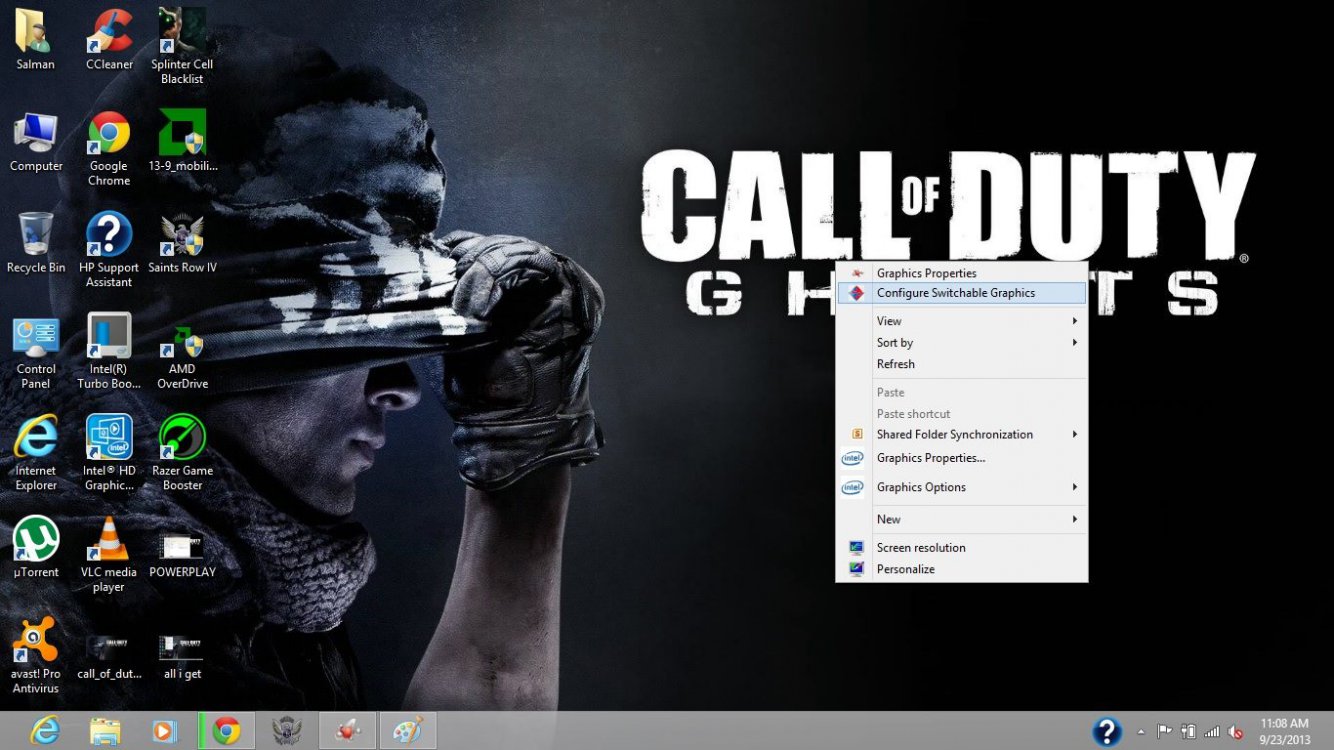Select the Google Chrome desktop shortcut
This screenshot has width=1334, height=750.
click(109, 148)
